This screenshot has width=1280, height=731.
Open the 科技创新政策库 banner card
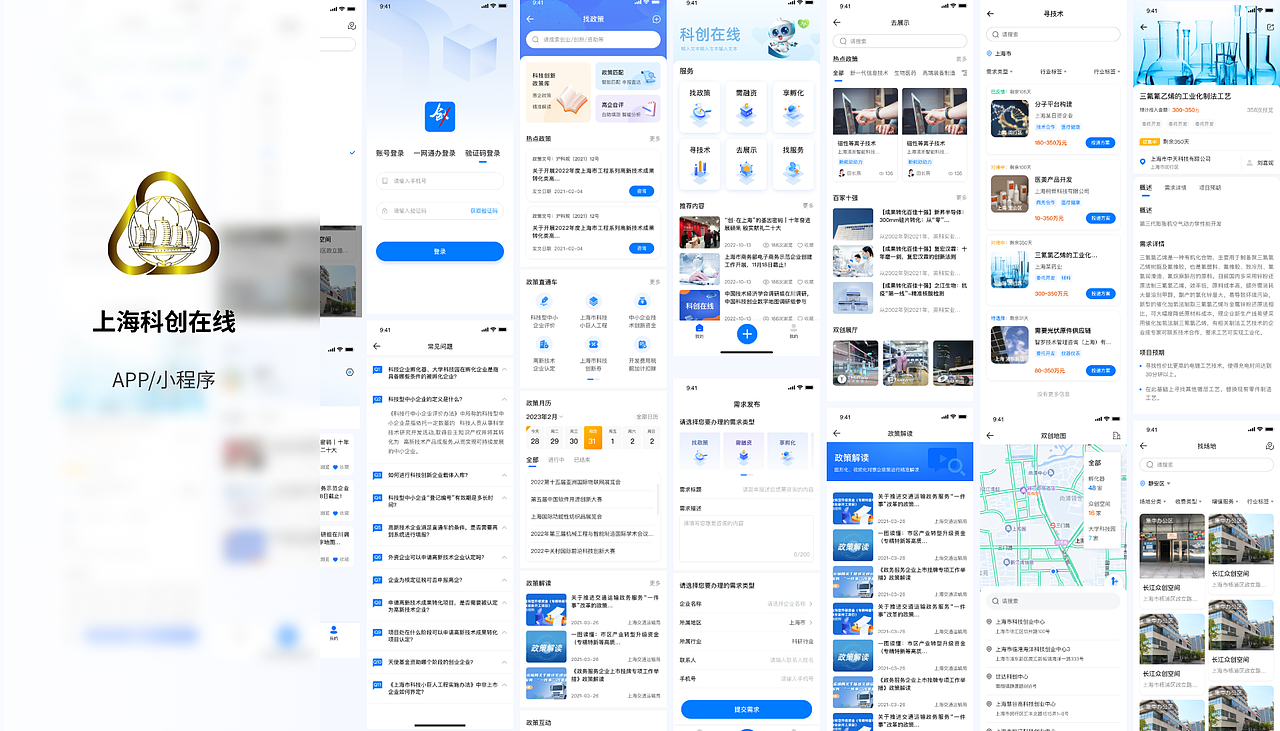coord(558,92)
